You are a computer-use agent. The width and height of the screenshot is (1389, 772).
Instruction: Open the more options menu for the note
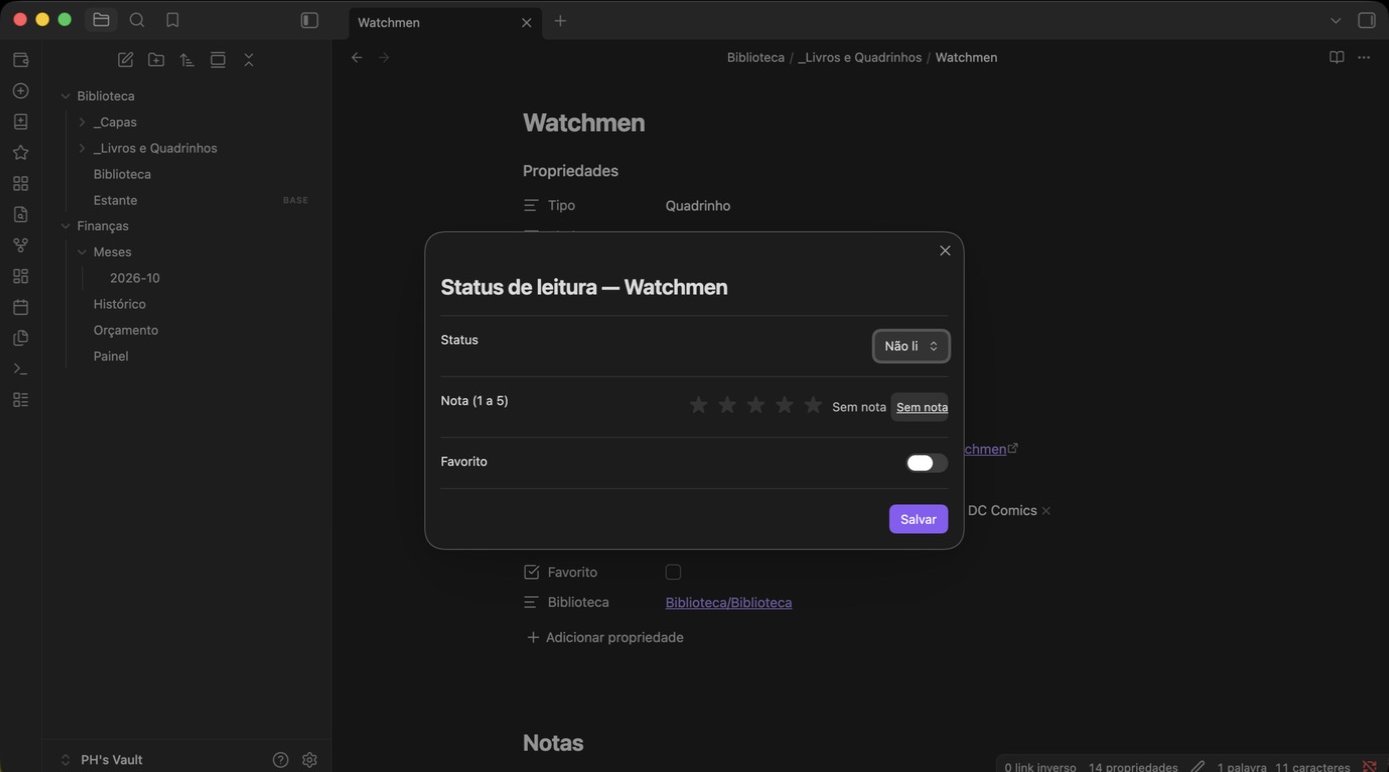tap(1364, 57)
